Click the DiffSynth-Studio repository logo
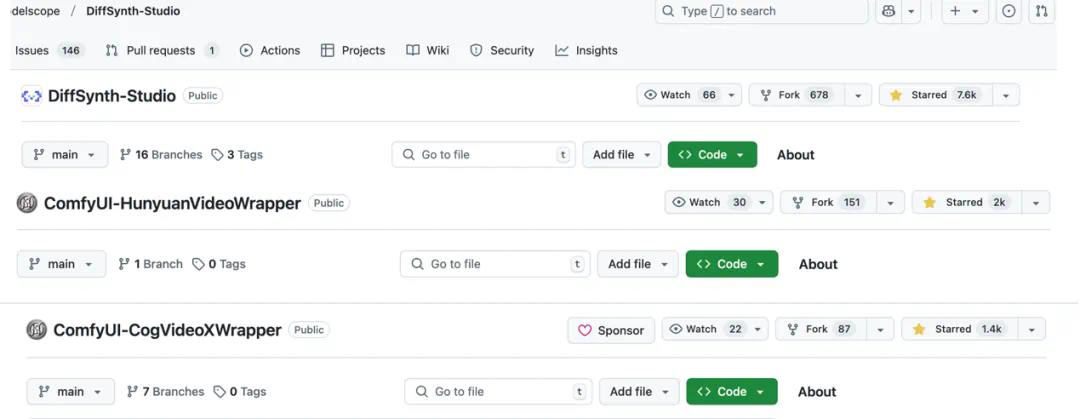The height and width of the screenshot is (419, 1080). tap(32, 96)
